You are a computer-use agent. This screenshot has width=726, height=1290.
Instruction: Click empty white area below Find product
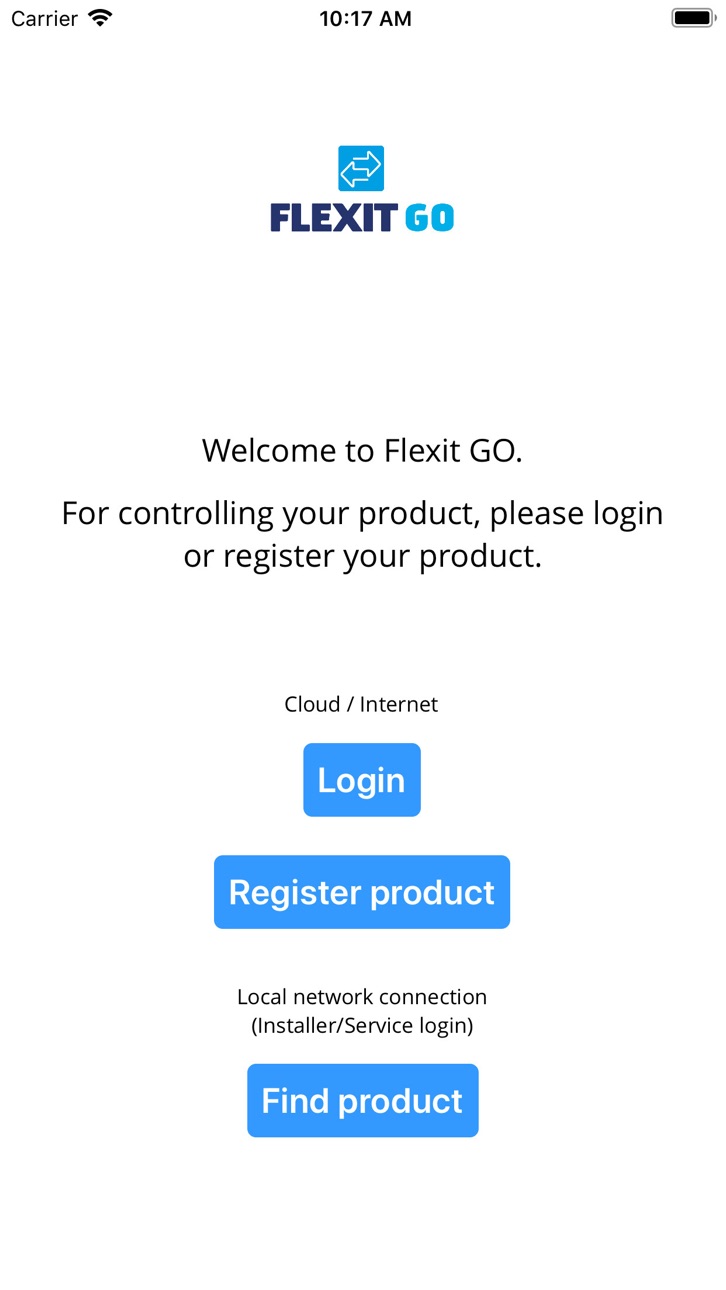coord(363,1215)
